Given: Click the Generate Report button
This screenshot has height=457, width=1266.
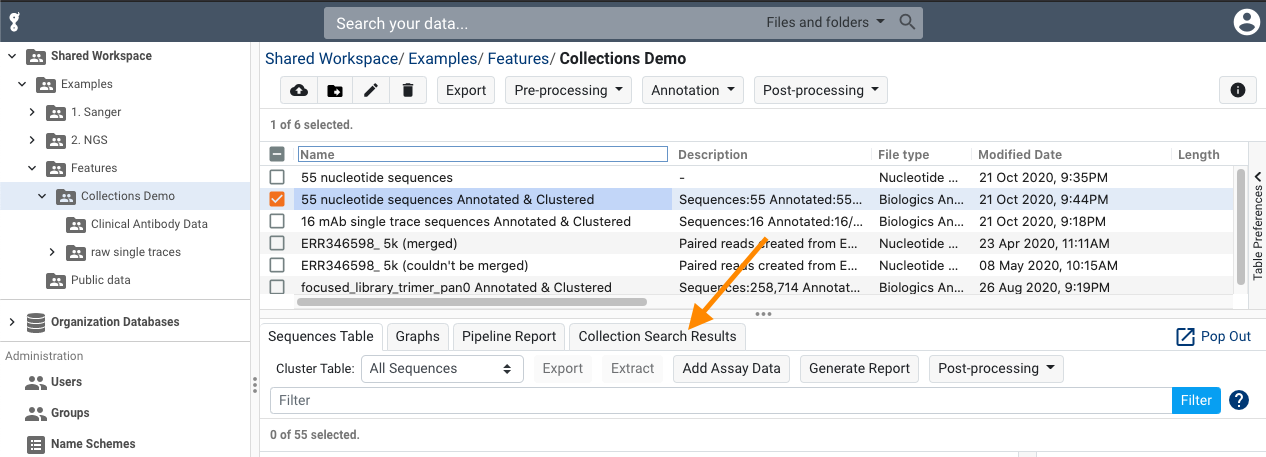Looking at the screenshot, I should pos(859,368).
